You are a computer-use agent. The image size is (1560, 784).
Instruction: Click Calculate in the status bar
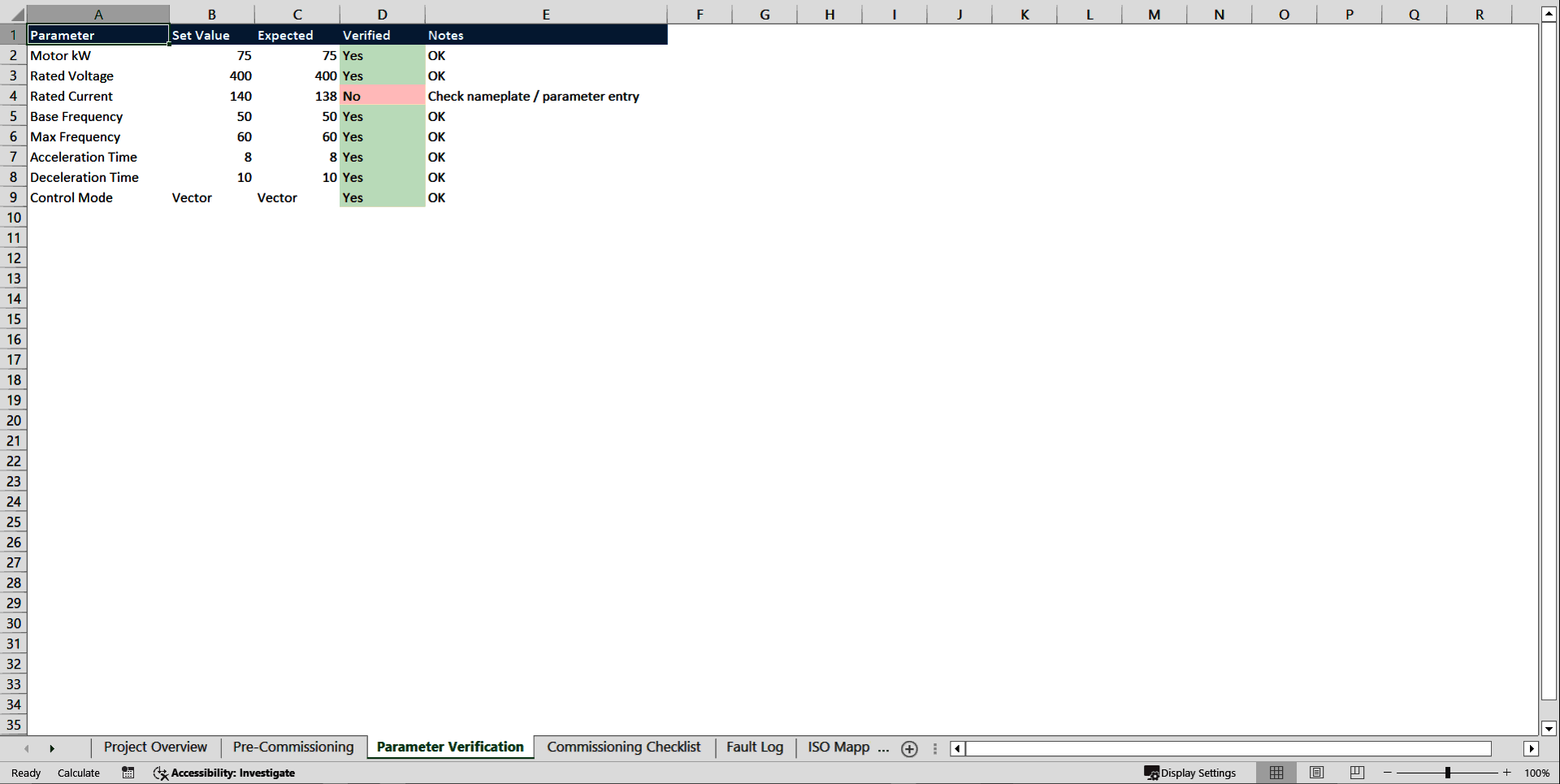pyautogui.click(x=78, y=773)
